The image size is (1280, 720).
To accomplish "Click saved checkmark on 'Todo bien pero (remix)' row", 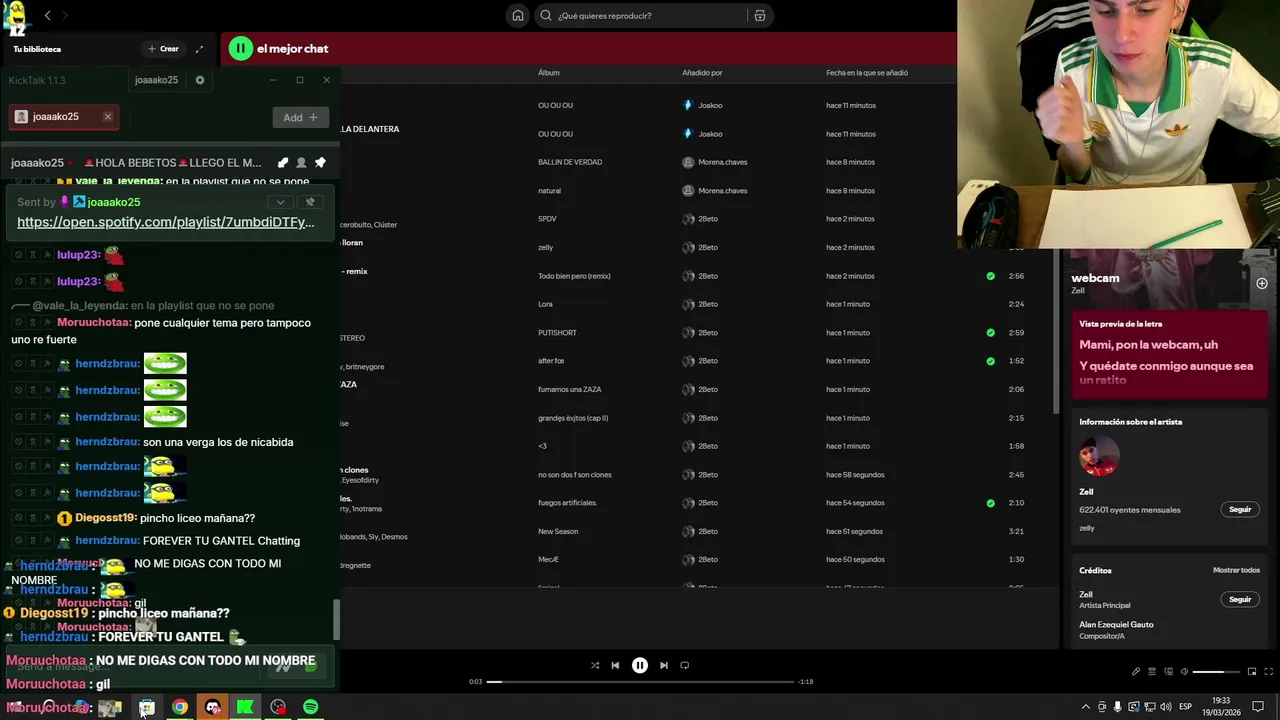I will coord(990,276).
